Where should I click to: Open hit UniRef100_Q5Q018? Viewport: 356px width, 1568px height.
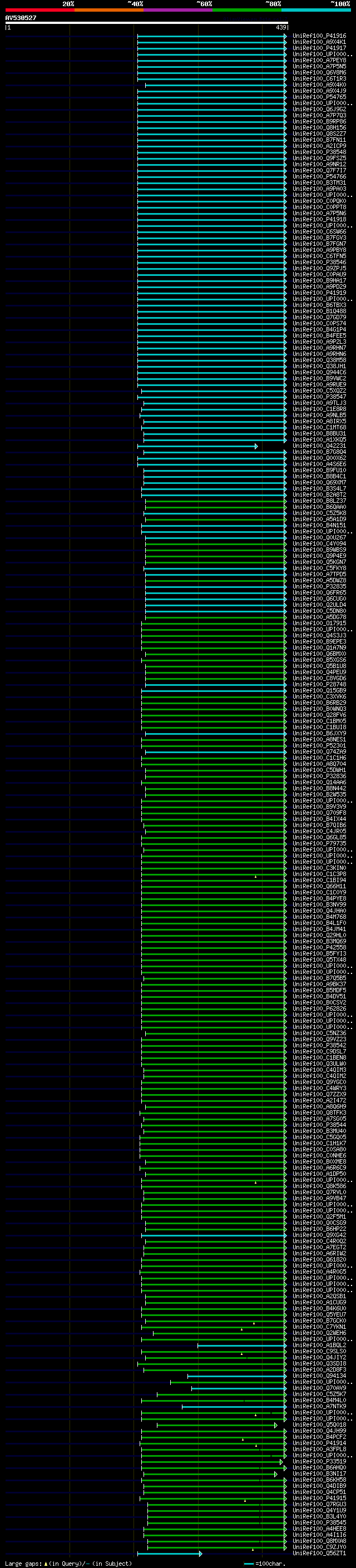click(x=319, y=1425)
